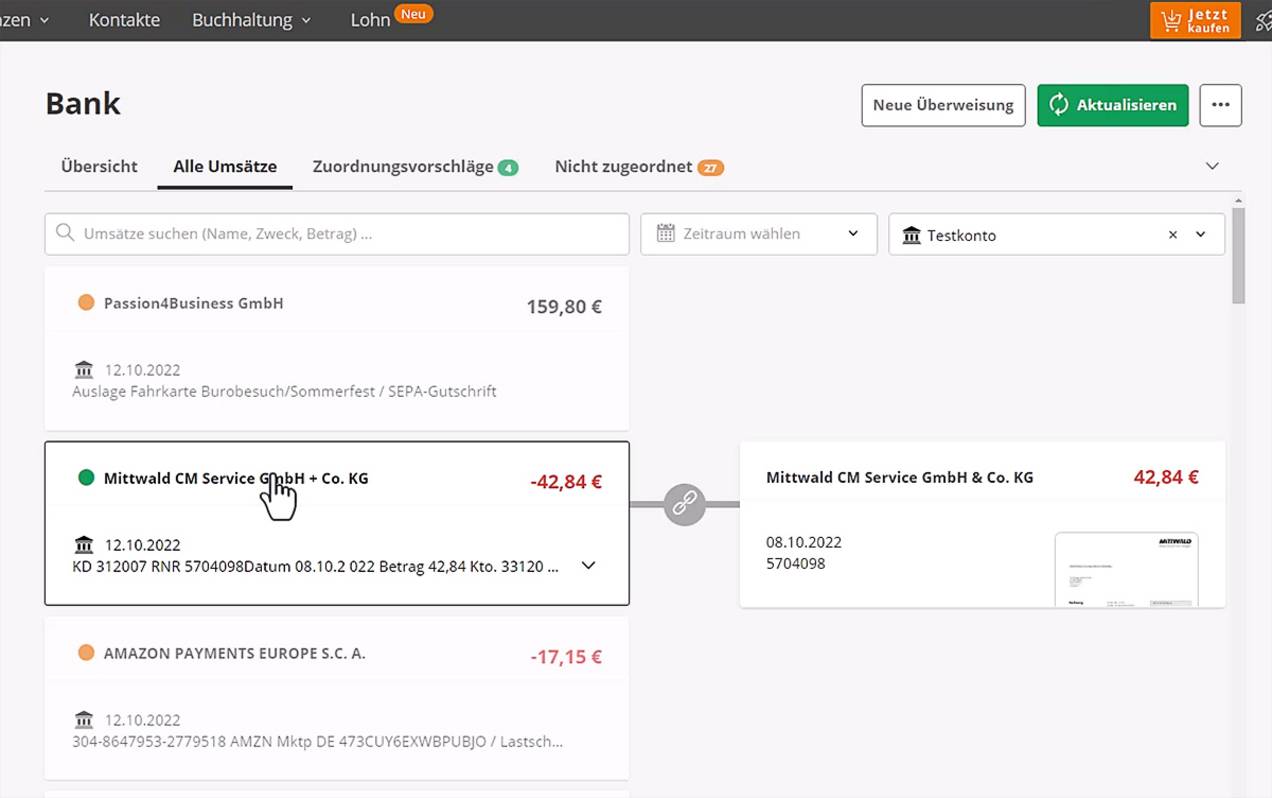Click receipt number 5704098 on linked receipt

pyautogui.click(x=796, y=563)
